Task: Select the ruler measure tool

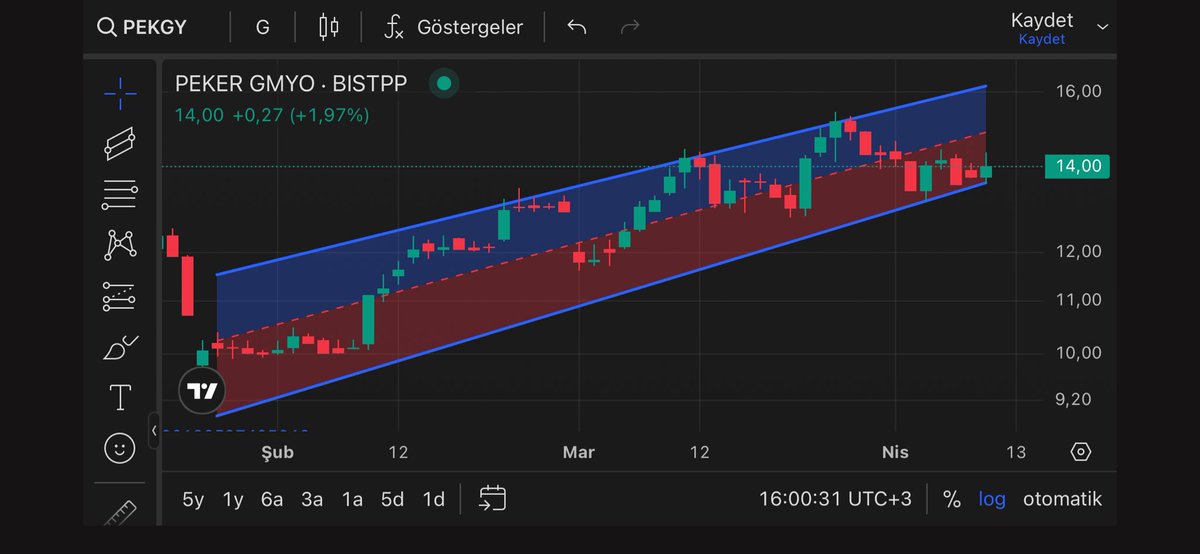Action: click(x=120, y=513)
